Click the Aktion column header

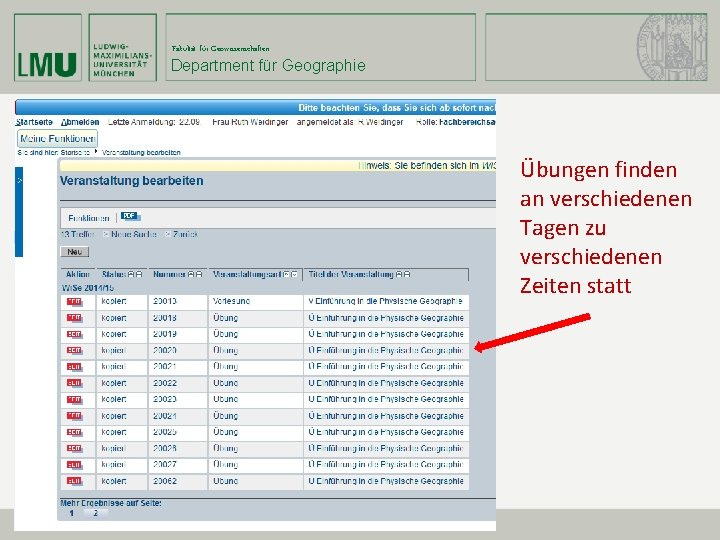[x=78, y=274]
